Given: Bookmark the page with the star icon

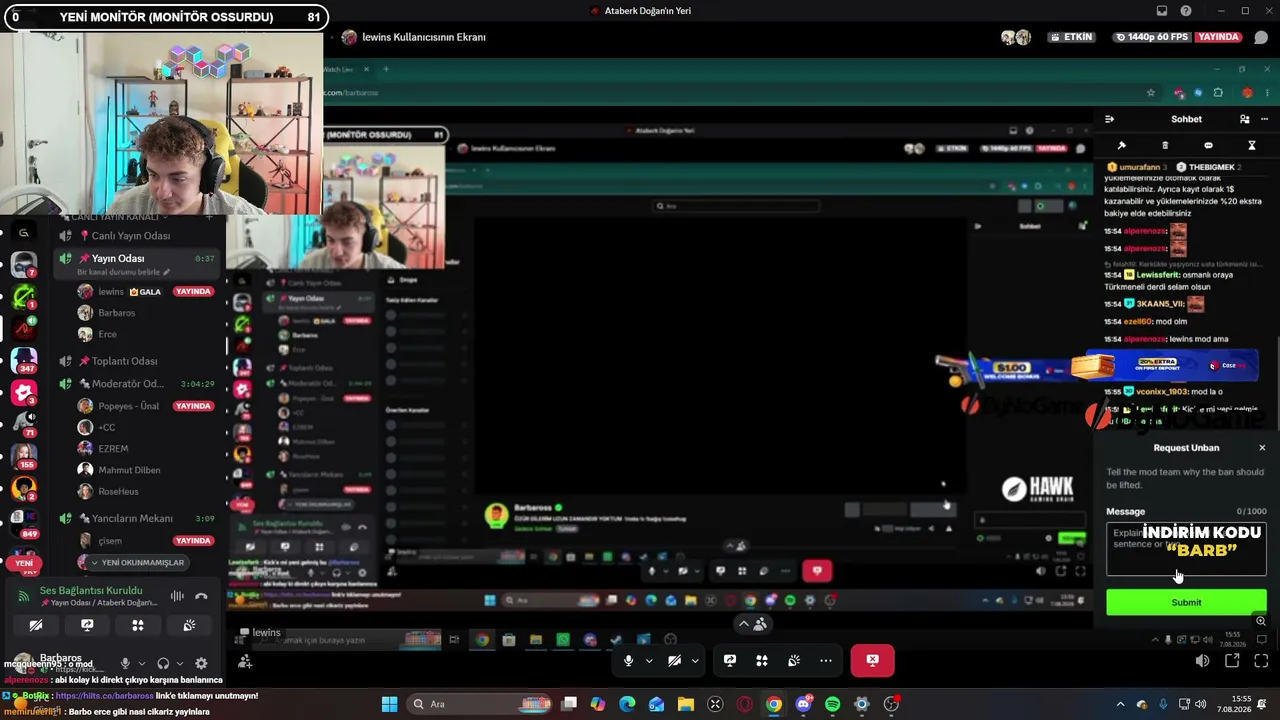Looking at the screenshot, I should click(1151, 93).
